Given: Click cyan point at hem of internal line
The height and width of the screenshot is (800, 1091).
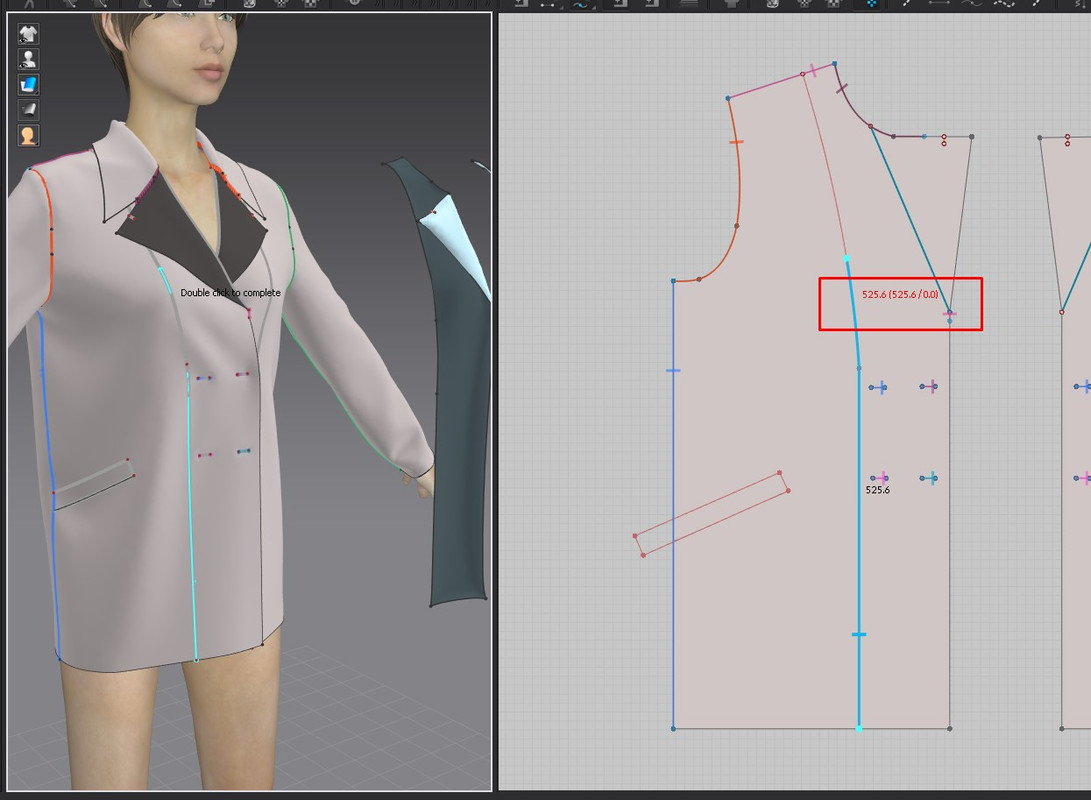Looking at the screenshot, I should coord(859,728).
